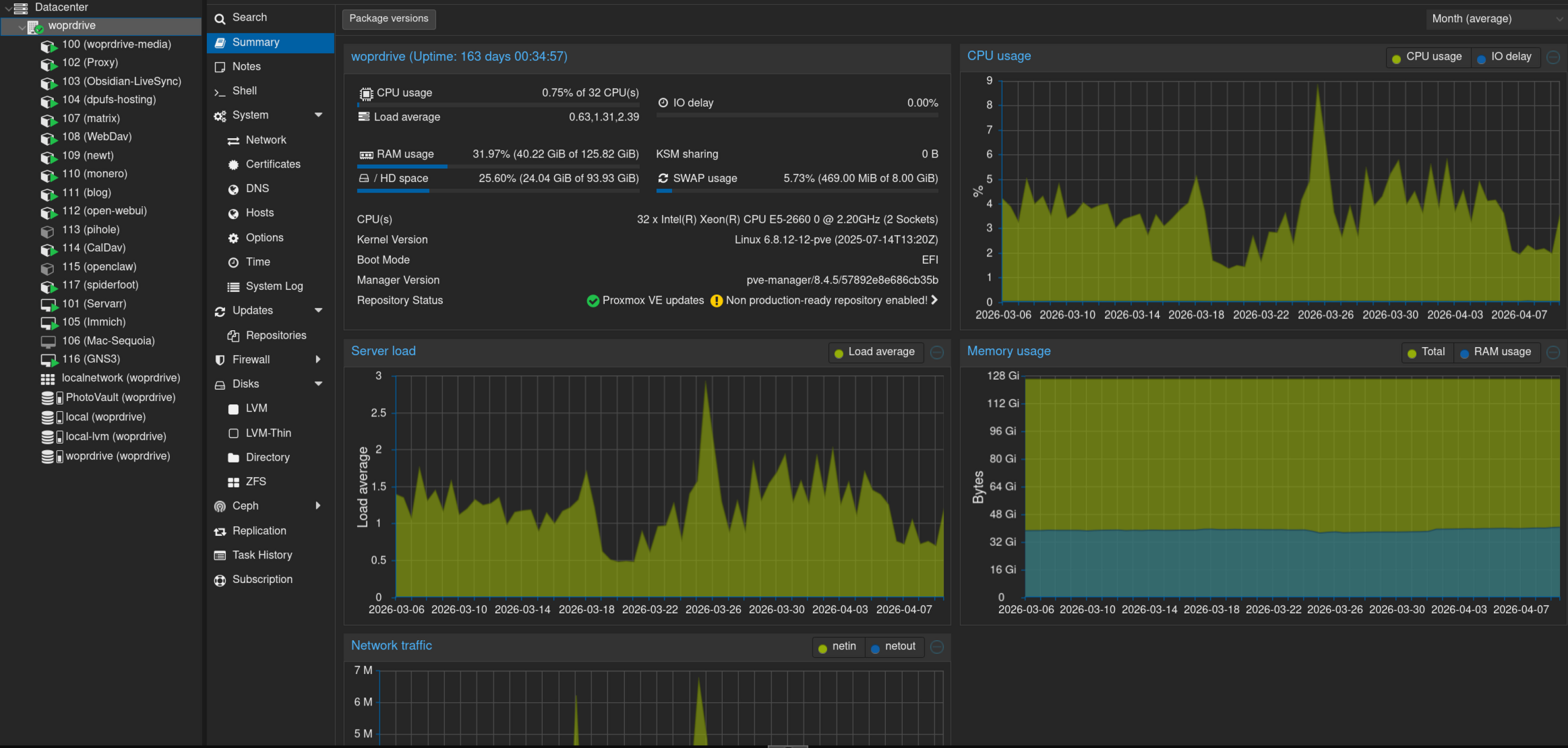The height and width of the screenshot is (748, 1568).
Task: Open the Month (average) timeframe dropdown
Action: click(1495, 19)
